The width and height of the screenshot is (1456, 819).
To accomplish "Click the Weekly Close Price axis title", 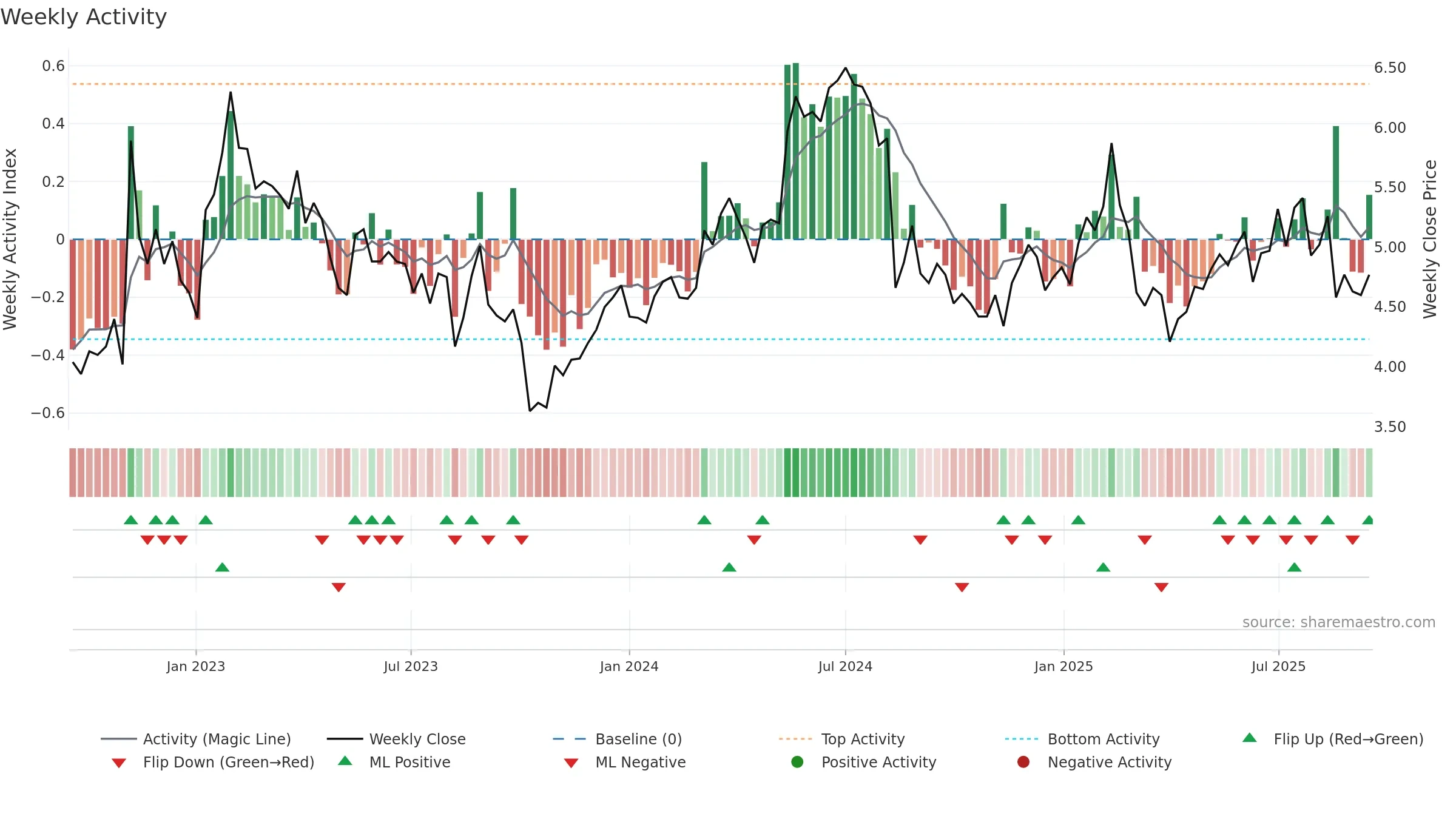I will point(1430,239).
